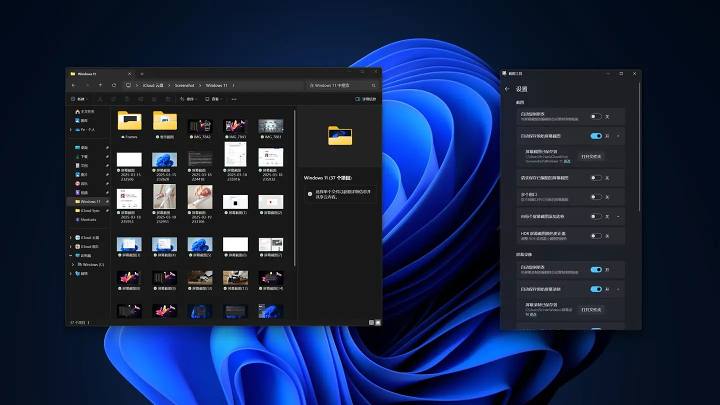This screenshot has width=720, height=405.
Task: Click the Share icon in Explorer toolbar
Action: 154,99
